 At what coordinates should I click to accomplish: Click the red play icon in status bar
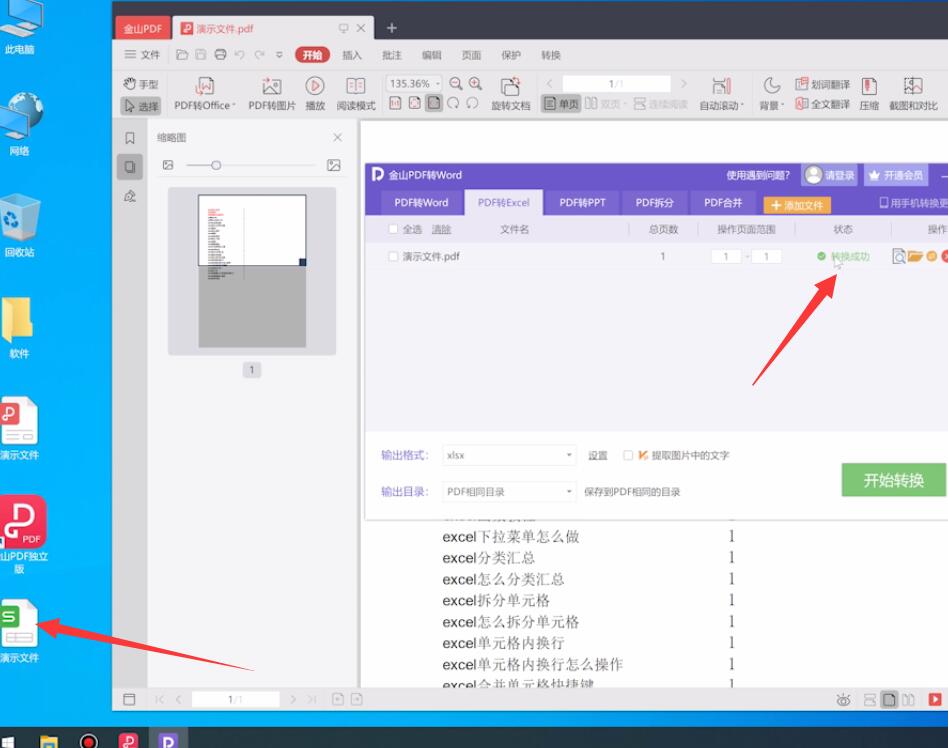tap(935, 700)
